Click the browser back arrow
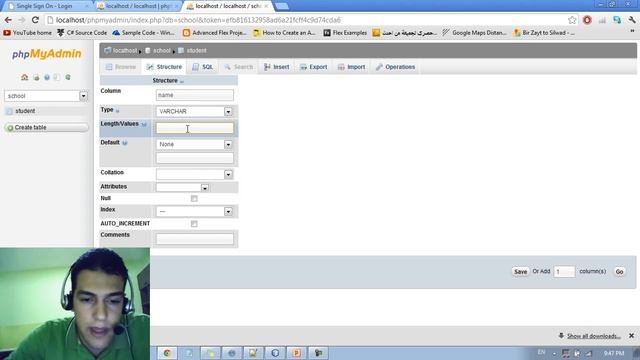The height and width of the screenshot is (360, 640). pos(8,20)
